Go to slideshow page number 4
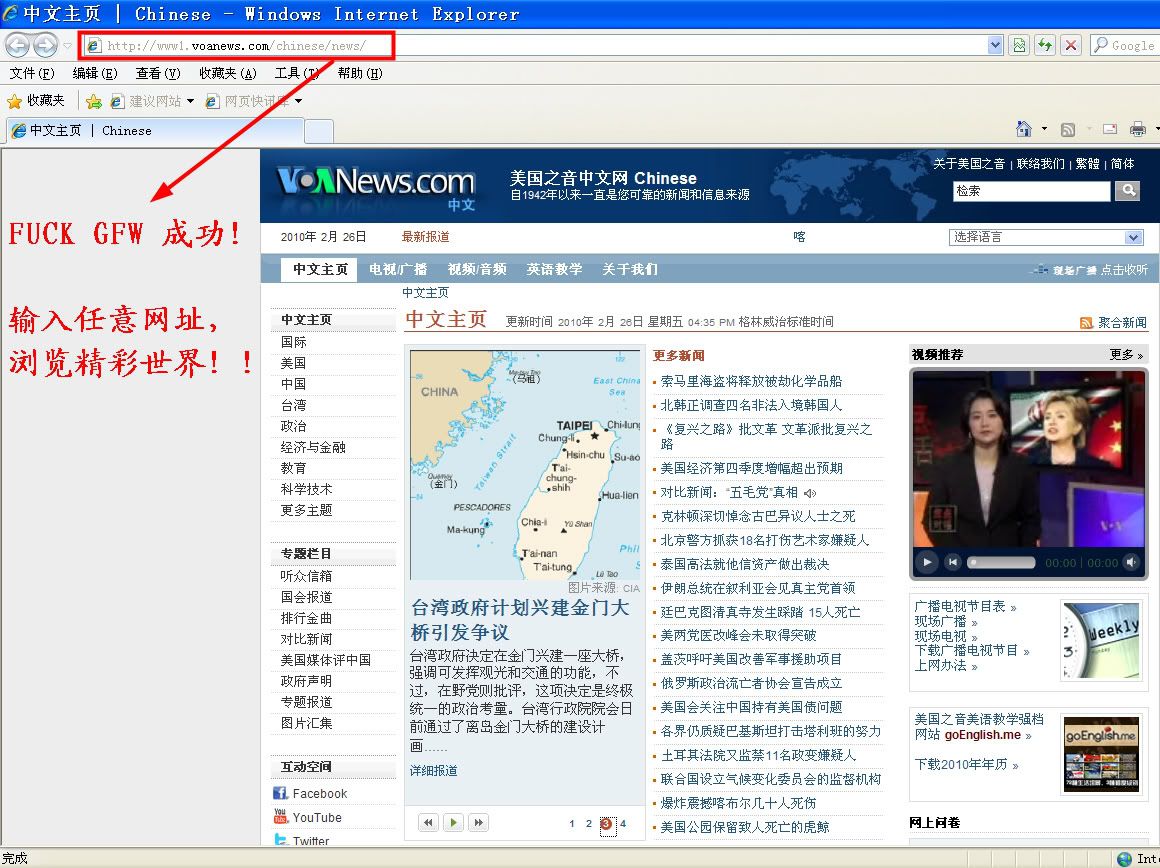Image resolution: width=1160 pixels, height=868 pixels. (x=623, y=824)
